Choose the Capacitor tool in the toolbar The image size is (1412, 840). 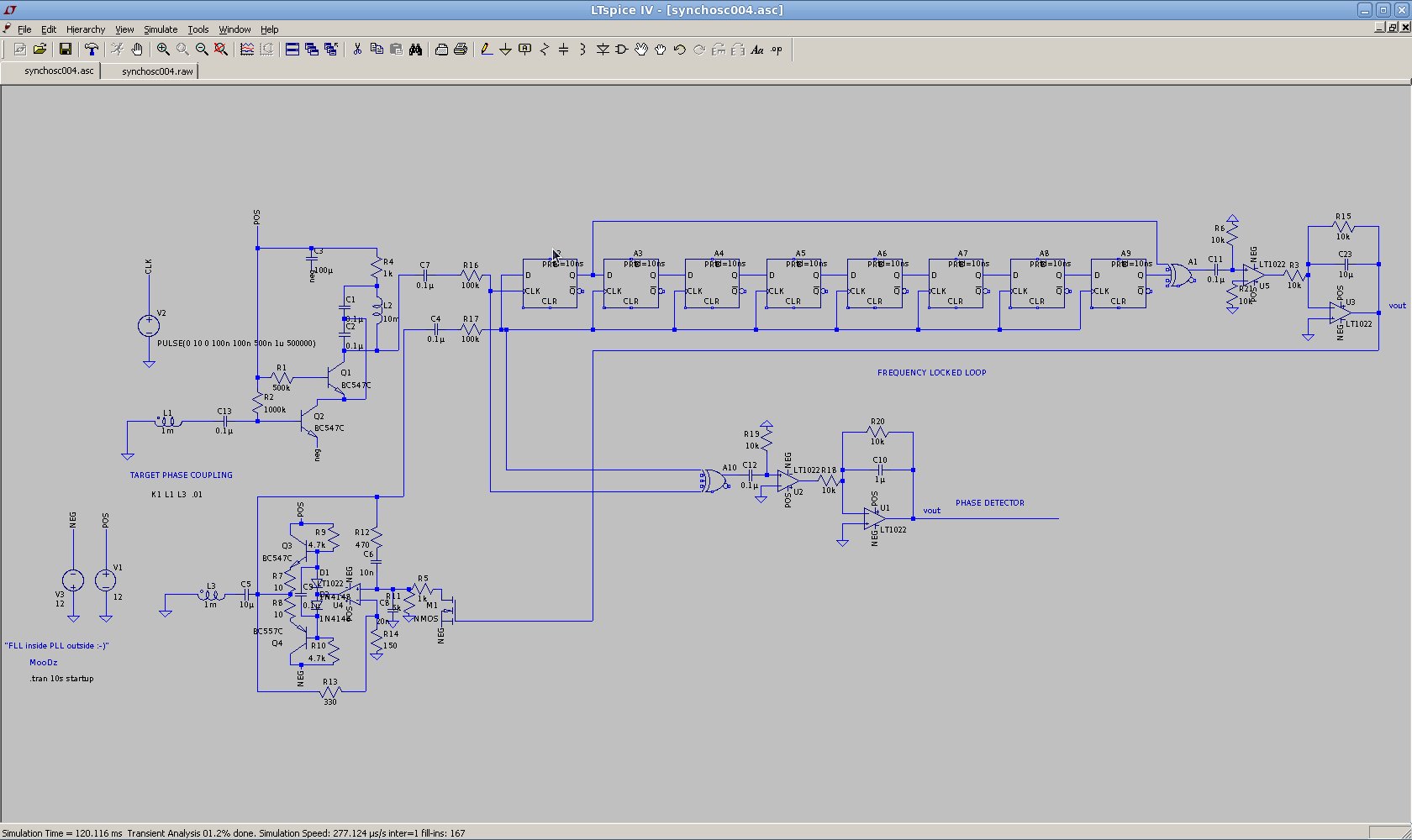click(563, 50)
